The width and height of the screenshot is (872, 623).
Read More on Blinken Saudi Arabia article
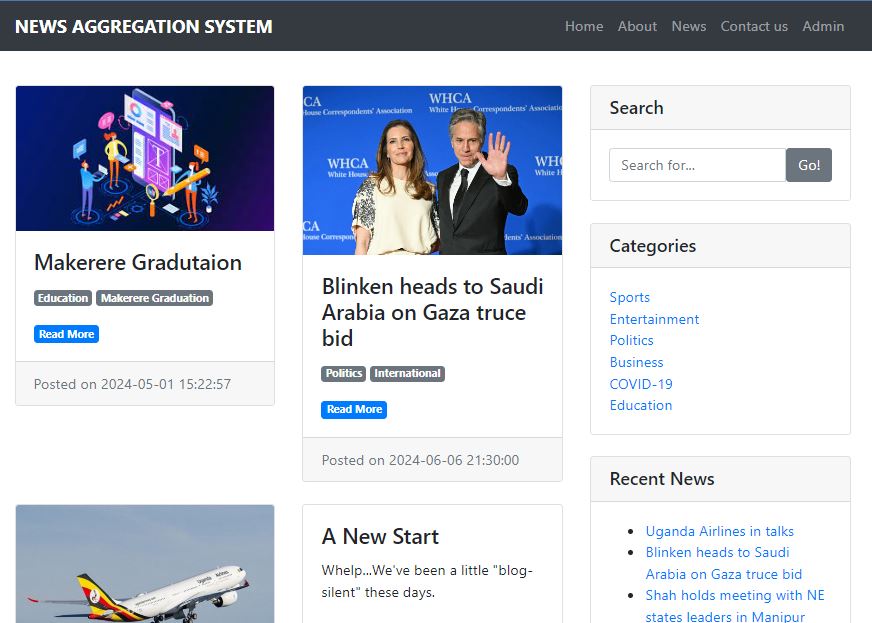(354, 409)
